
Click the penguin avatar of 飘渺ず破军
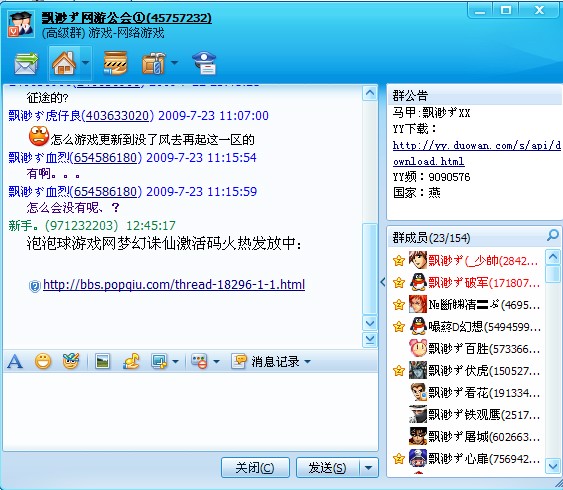coord(418,282)
